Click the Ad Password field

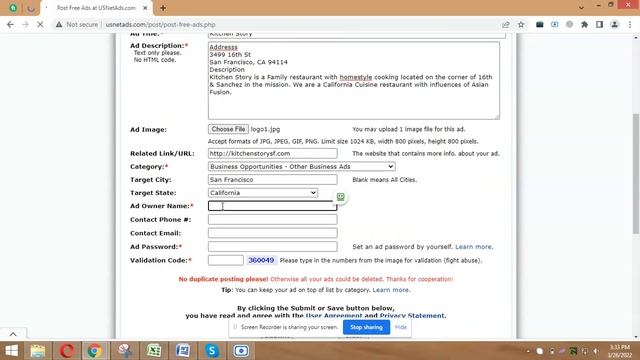click(273, 247)
